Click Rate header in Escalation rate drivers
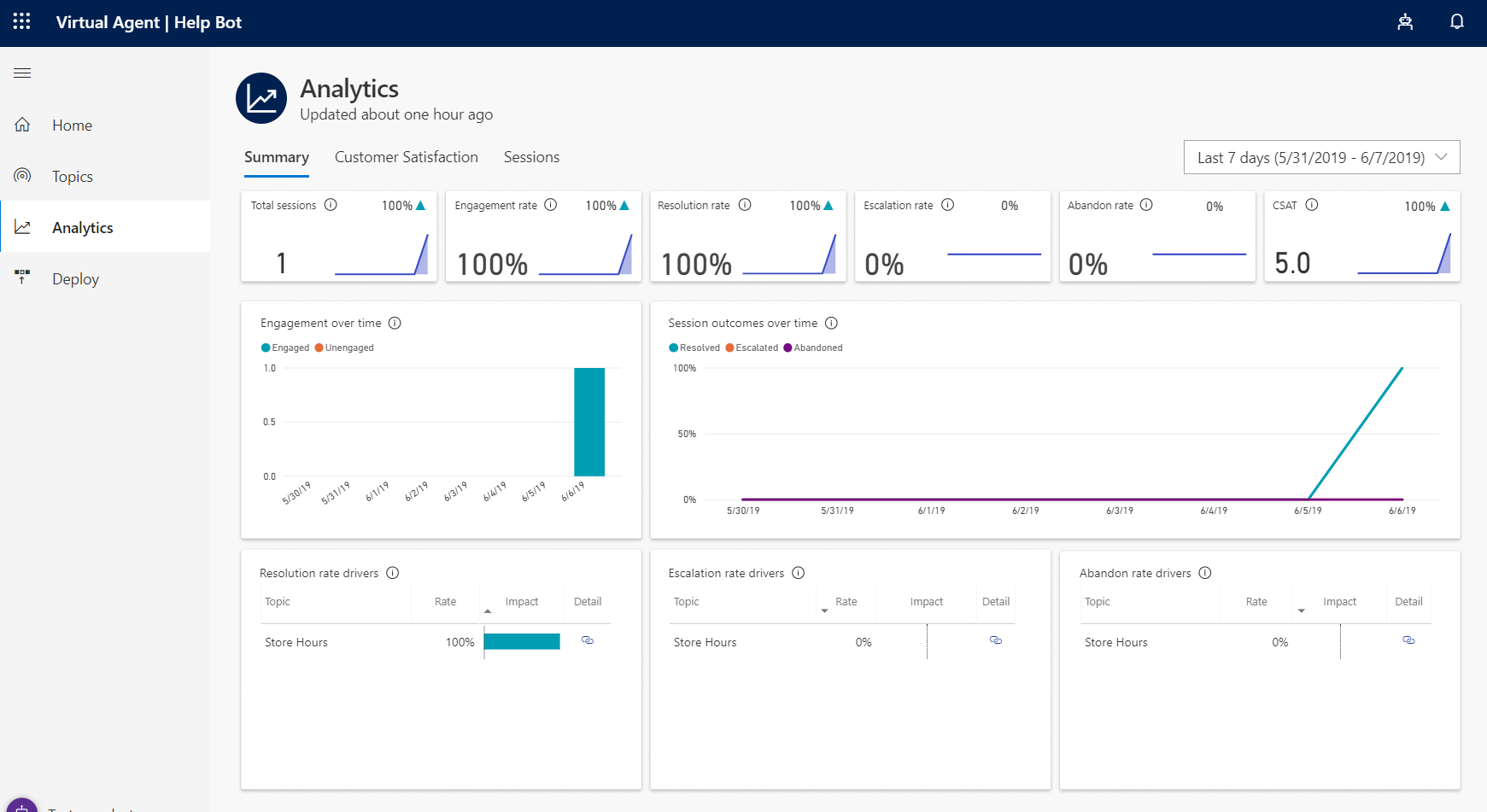Viewport: 1487px width, 812px height. pos(846,602)
